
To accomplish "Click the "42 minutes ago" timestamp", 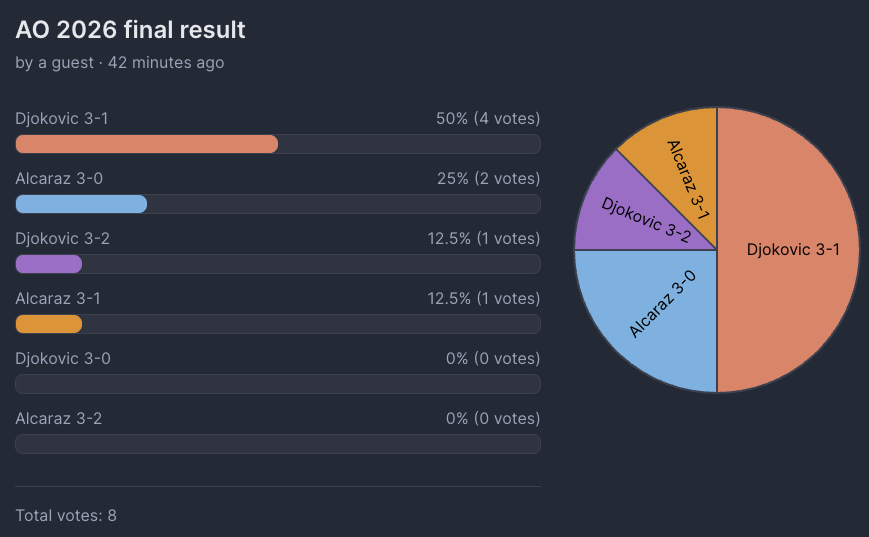I will click(x=166, y=63).
